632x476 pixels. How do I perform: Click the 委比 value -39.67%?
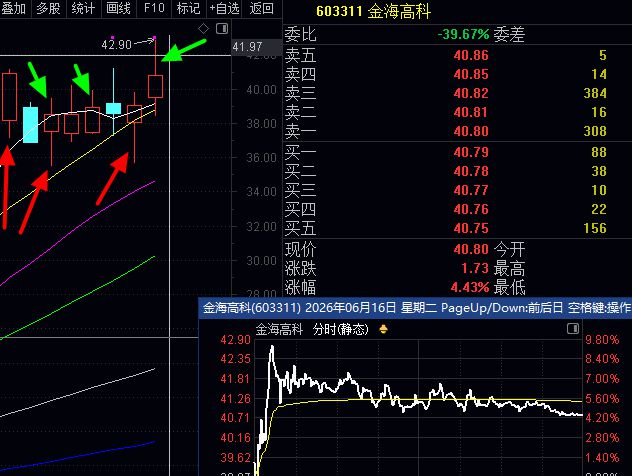pos(464,34)
